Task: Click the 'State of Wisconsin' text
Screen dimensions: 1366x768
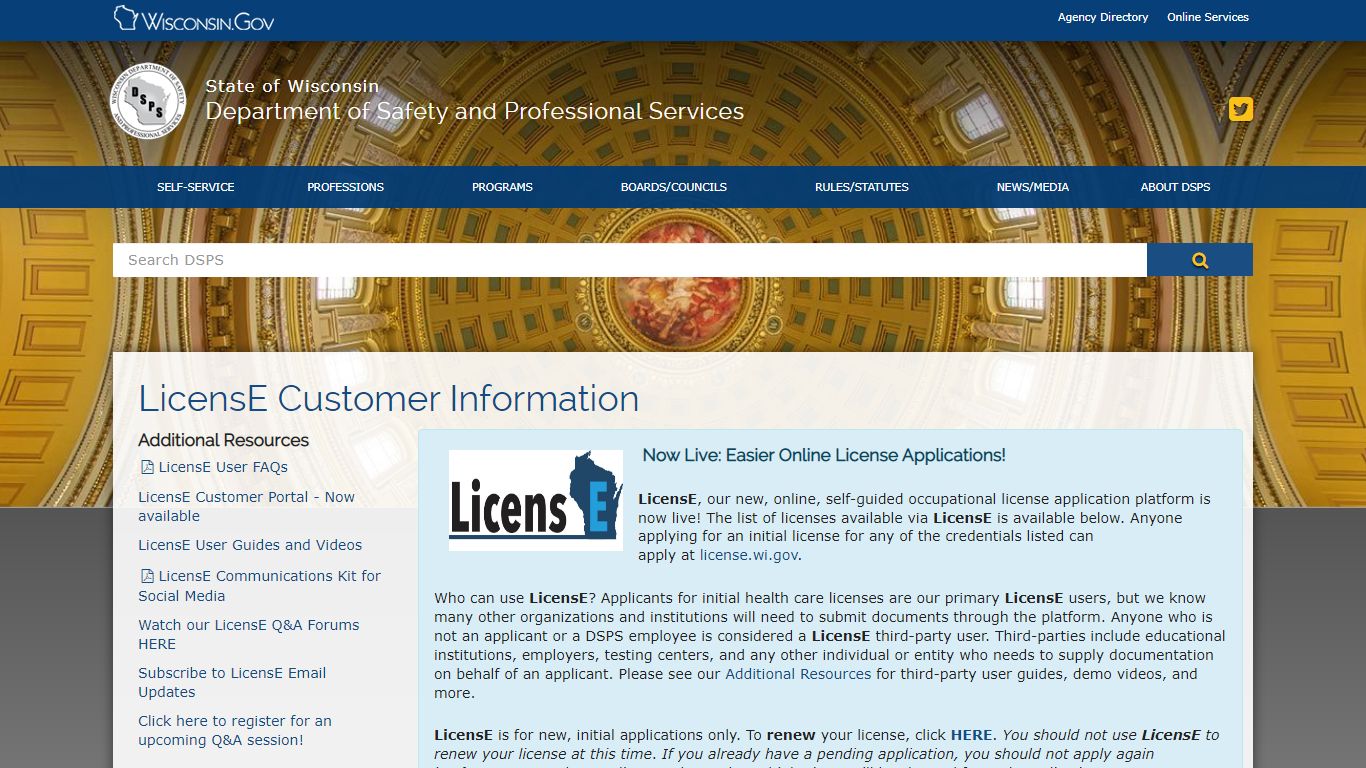Action: (x=292, y=86)
